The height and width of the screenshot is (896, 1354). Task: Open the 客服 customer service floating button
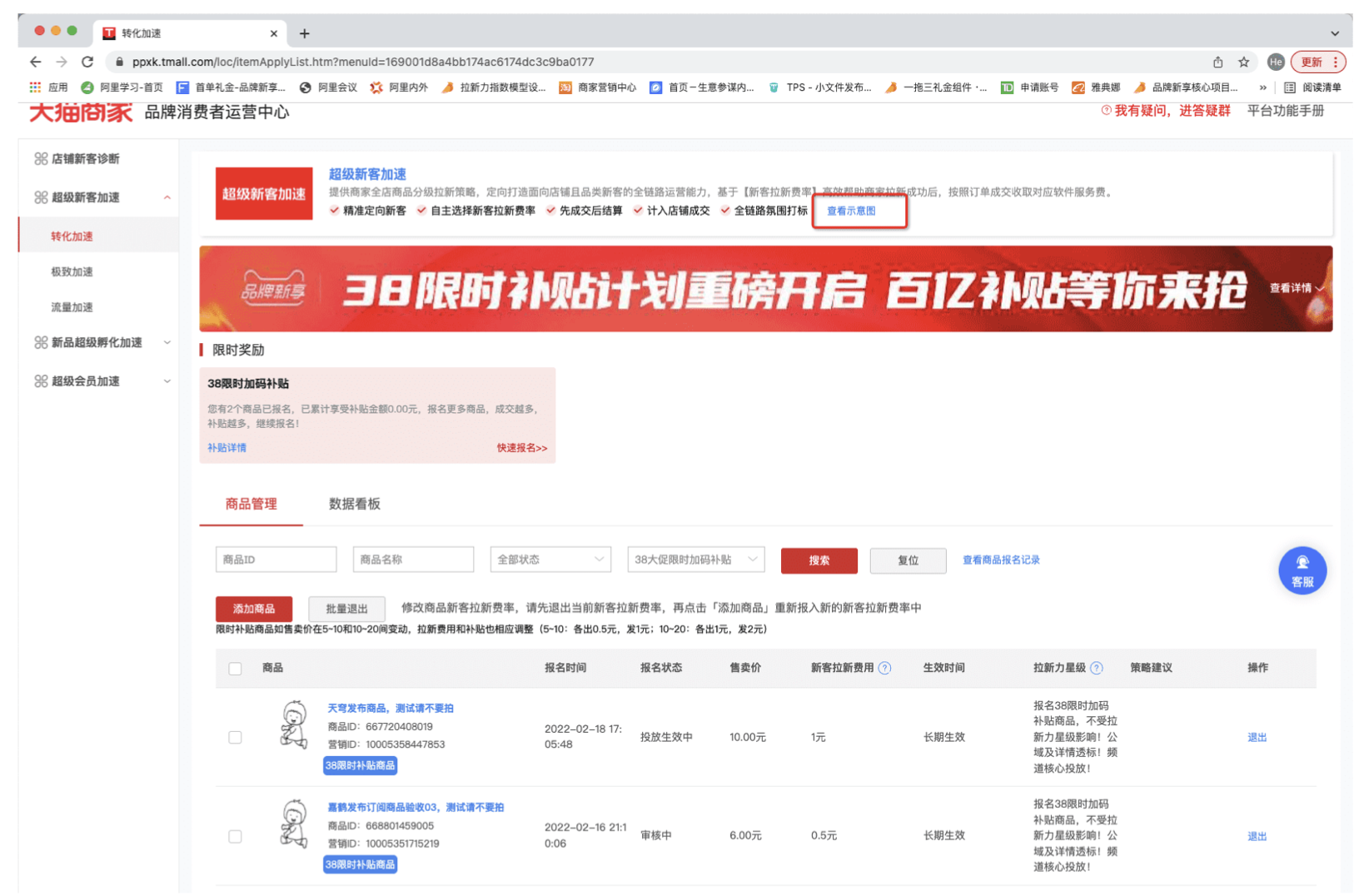click(1302, 570)
